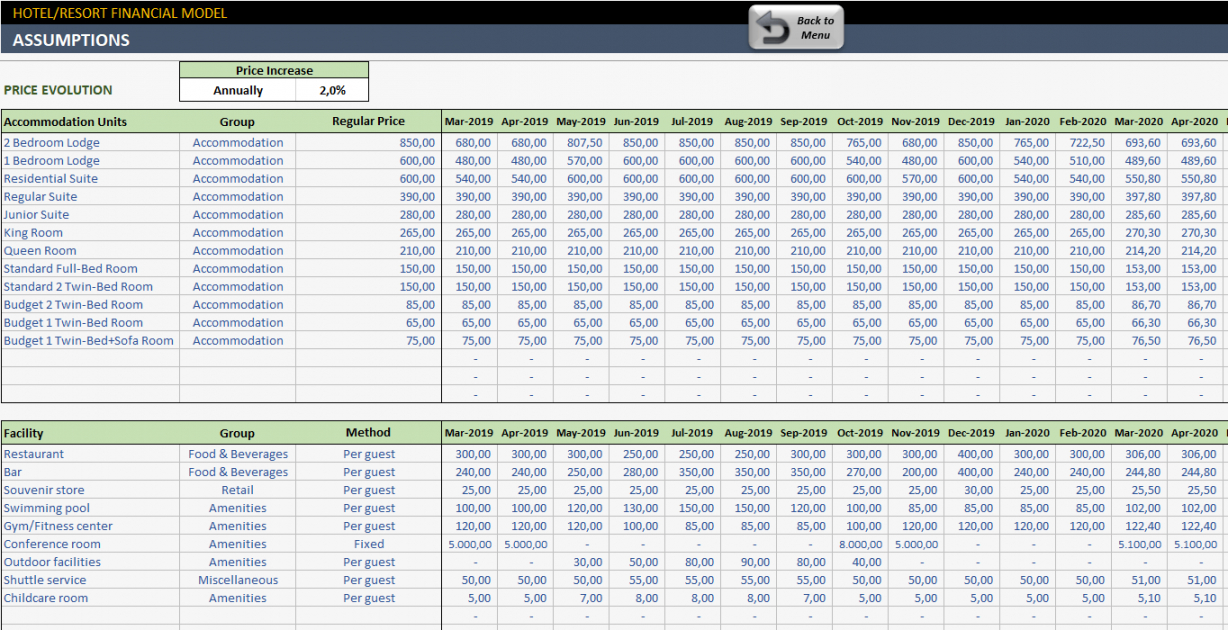Screen dimensions: 1228x630
Task: Click the return arrow icon on Back to Menu
Action: pyautogui.click(x=772, y=28)
